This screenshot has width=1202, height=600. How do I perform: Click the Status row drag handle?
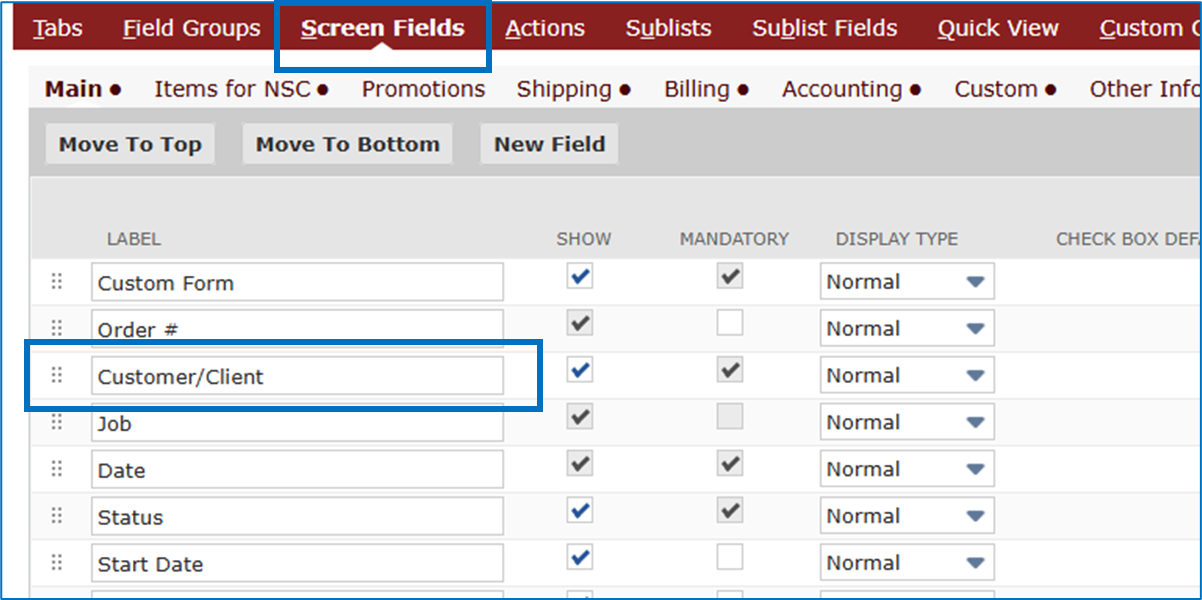(x=57, y=516)
